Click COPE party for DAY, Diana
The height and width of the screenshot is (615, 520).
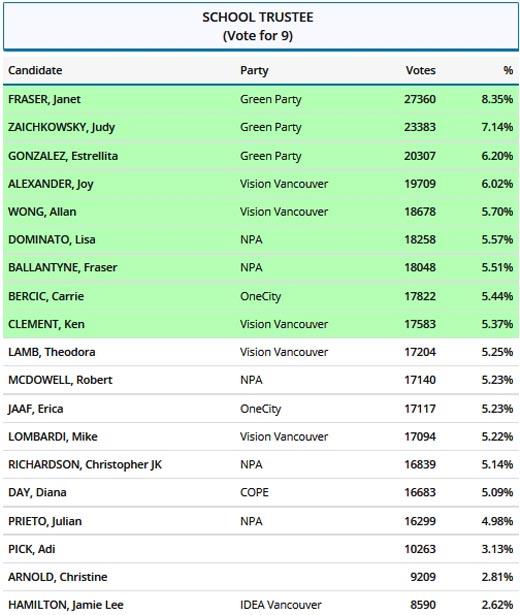click(254, 493)
